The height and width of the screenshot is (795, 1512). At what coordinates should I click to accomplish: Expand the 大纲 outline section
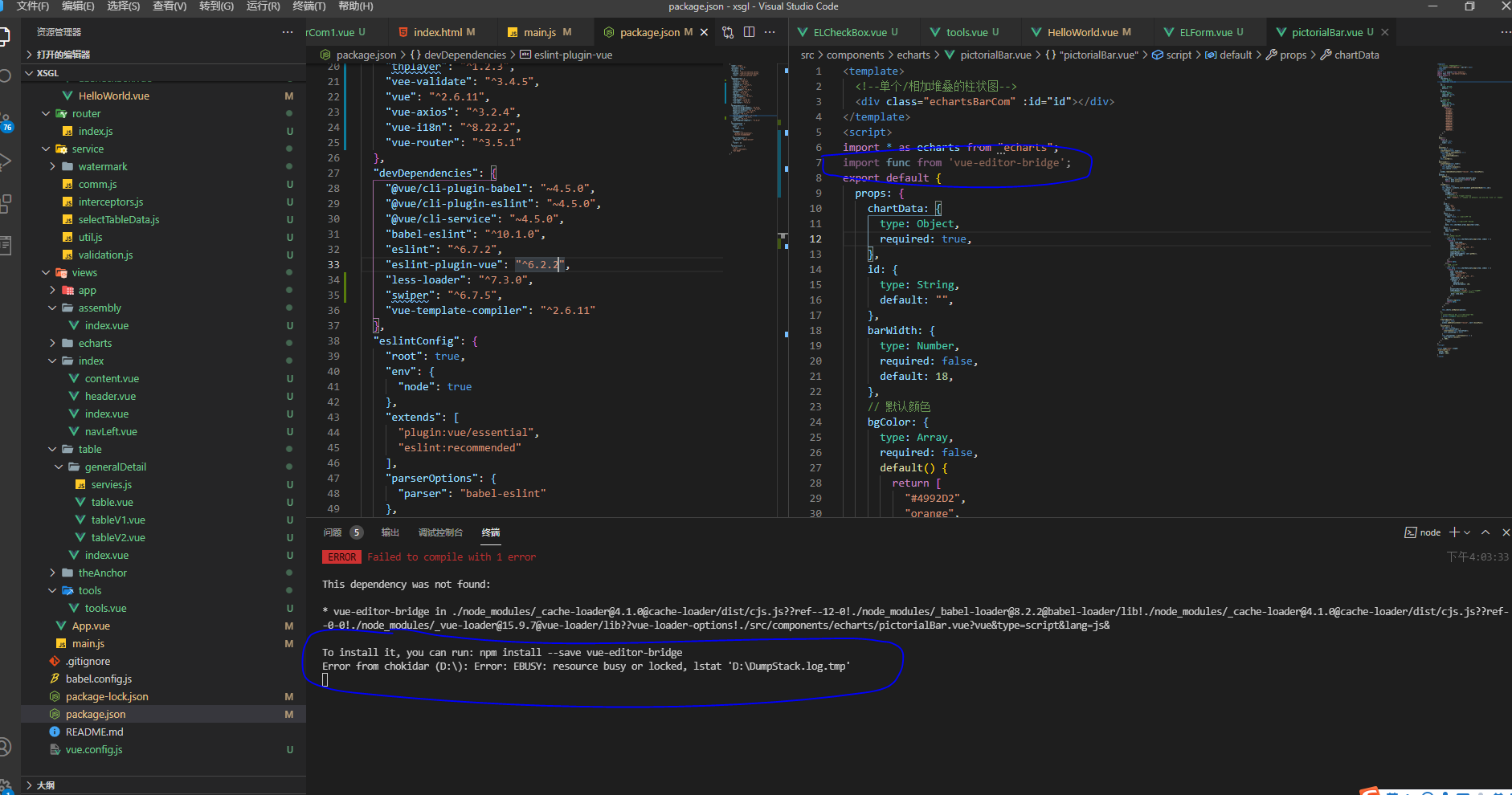(x=163, y=785)
